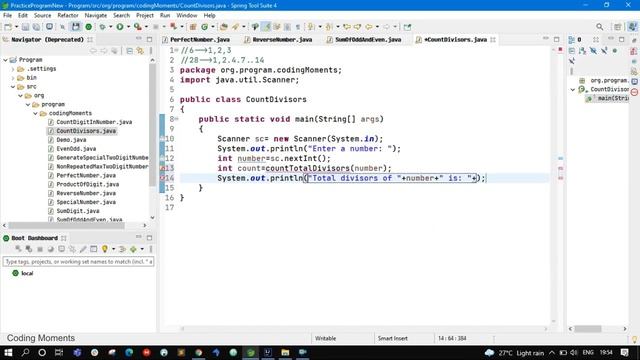Click the taskbar search magnifier icon

point(25,352)
